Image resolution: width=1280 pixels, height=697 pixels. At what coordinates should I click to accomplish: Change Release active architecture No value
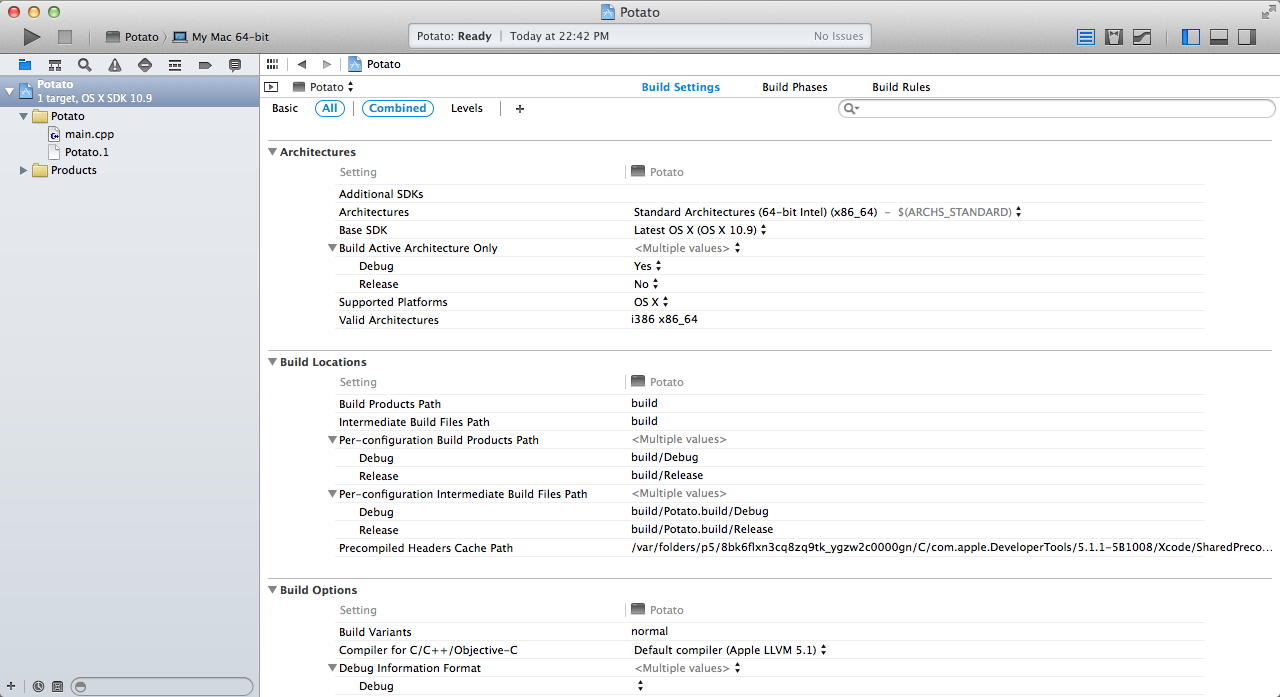(647, 284)
